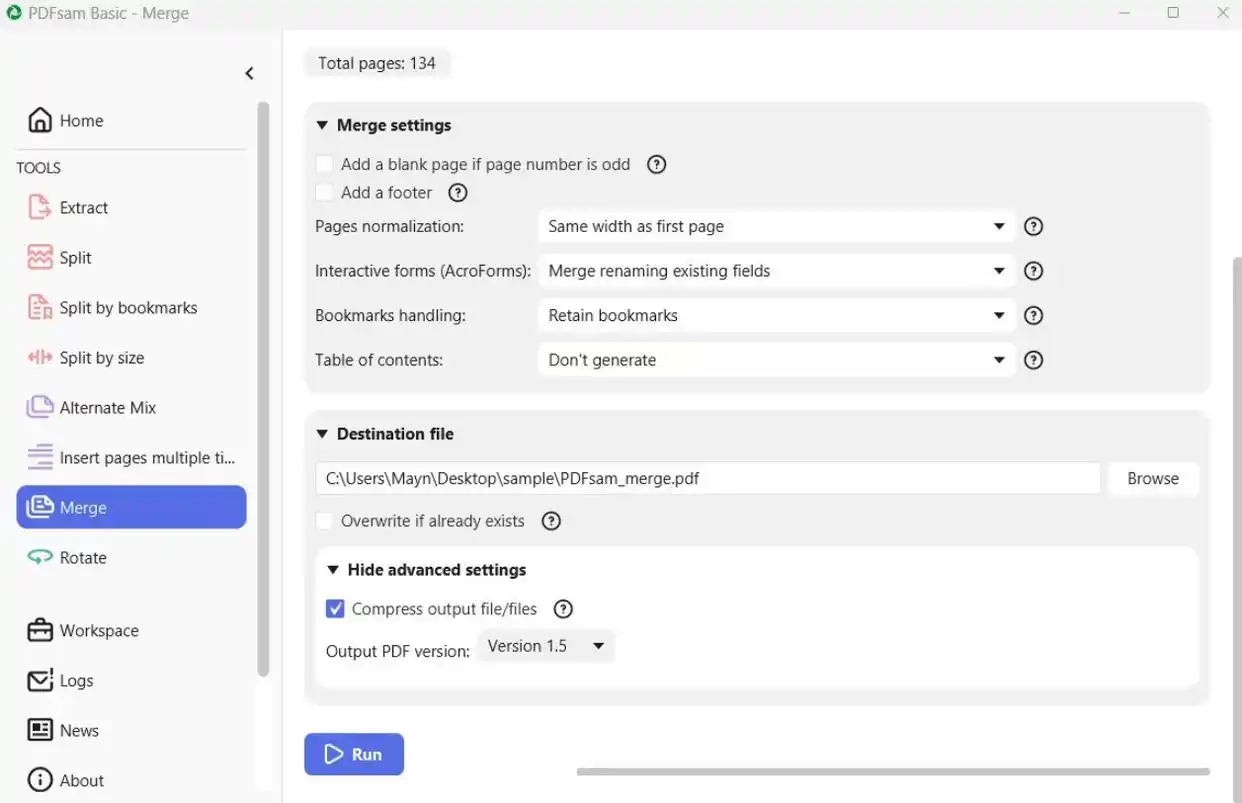Open Workspace briefcase icon
Screen dimensions: 1242x803
pyautogui.click(x=40, y=631)
